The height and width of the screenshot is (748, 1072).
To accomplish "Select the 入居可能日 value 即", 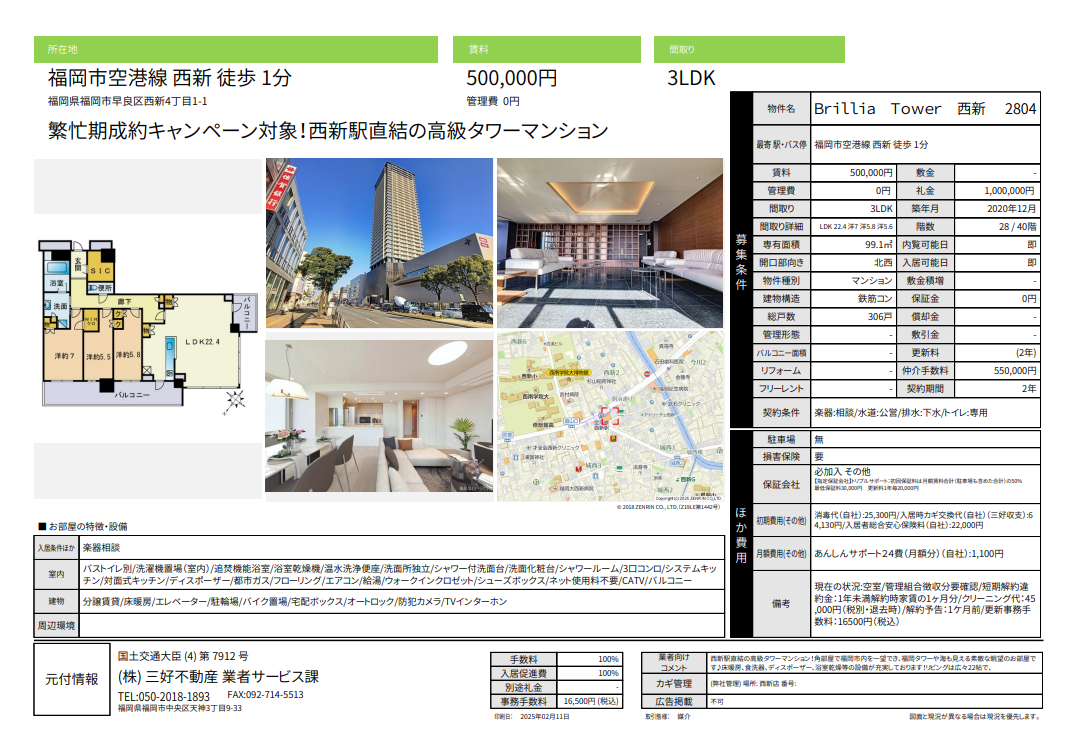I will click(x=1032, y=263).
